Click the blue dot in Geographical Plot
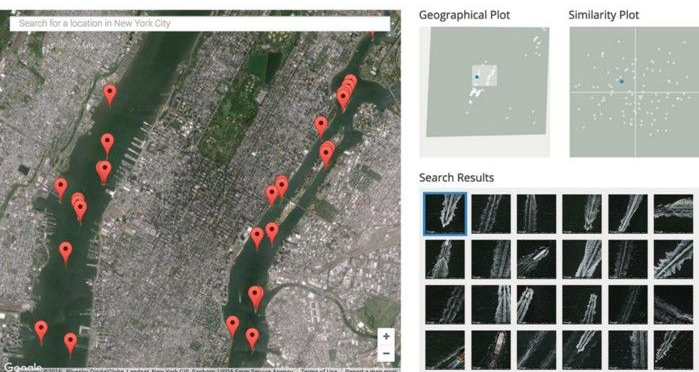 point(477,77)
